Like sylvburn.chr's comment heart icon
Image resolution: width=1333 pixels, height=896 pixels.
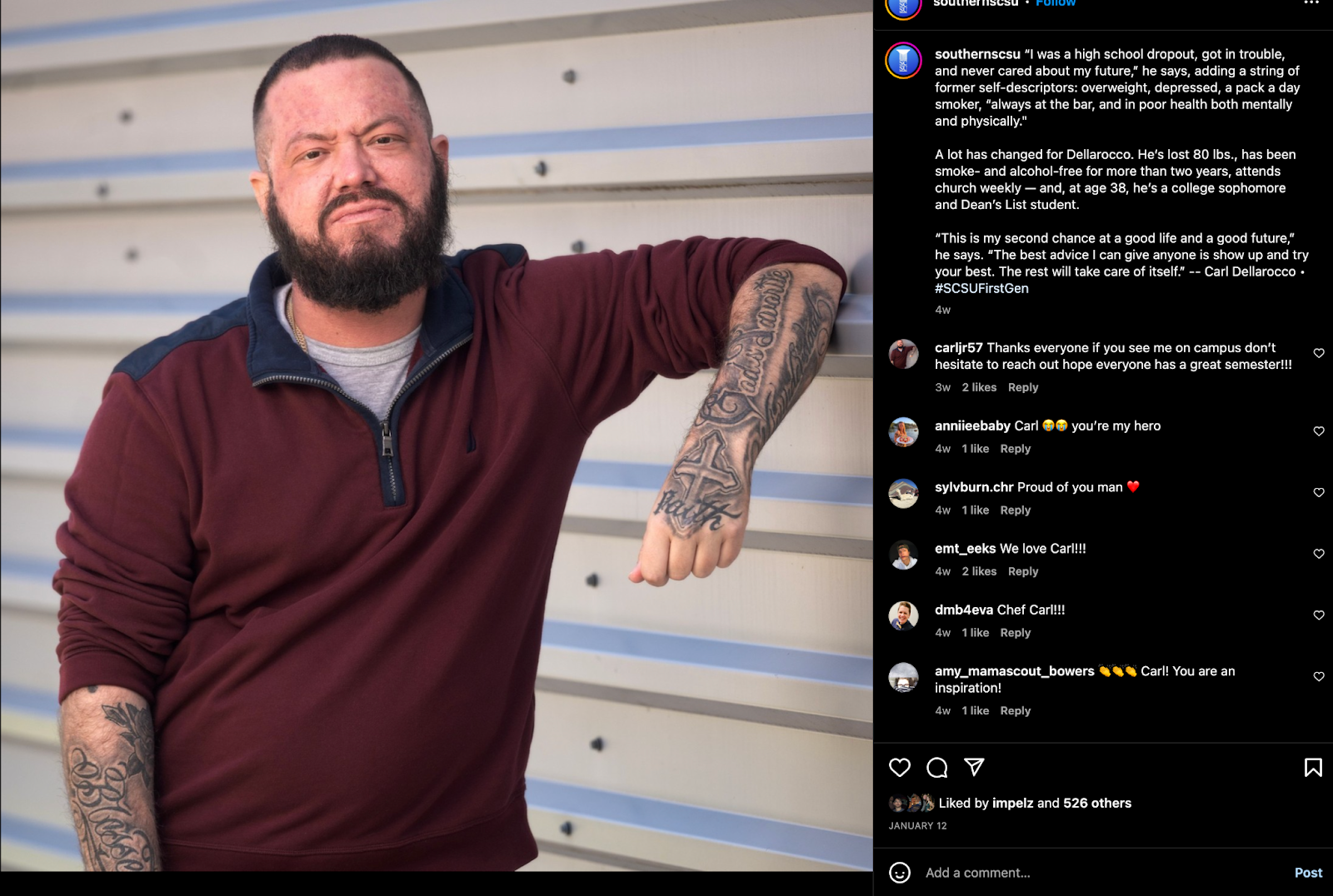(1319, 493)
